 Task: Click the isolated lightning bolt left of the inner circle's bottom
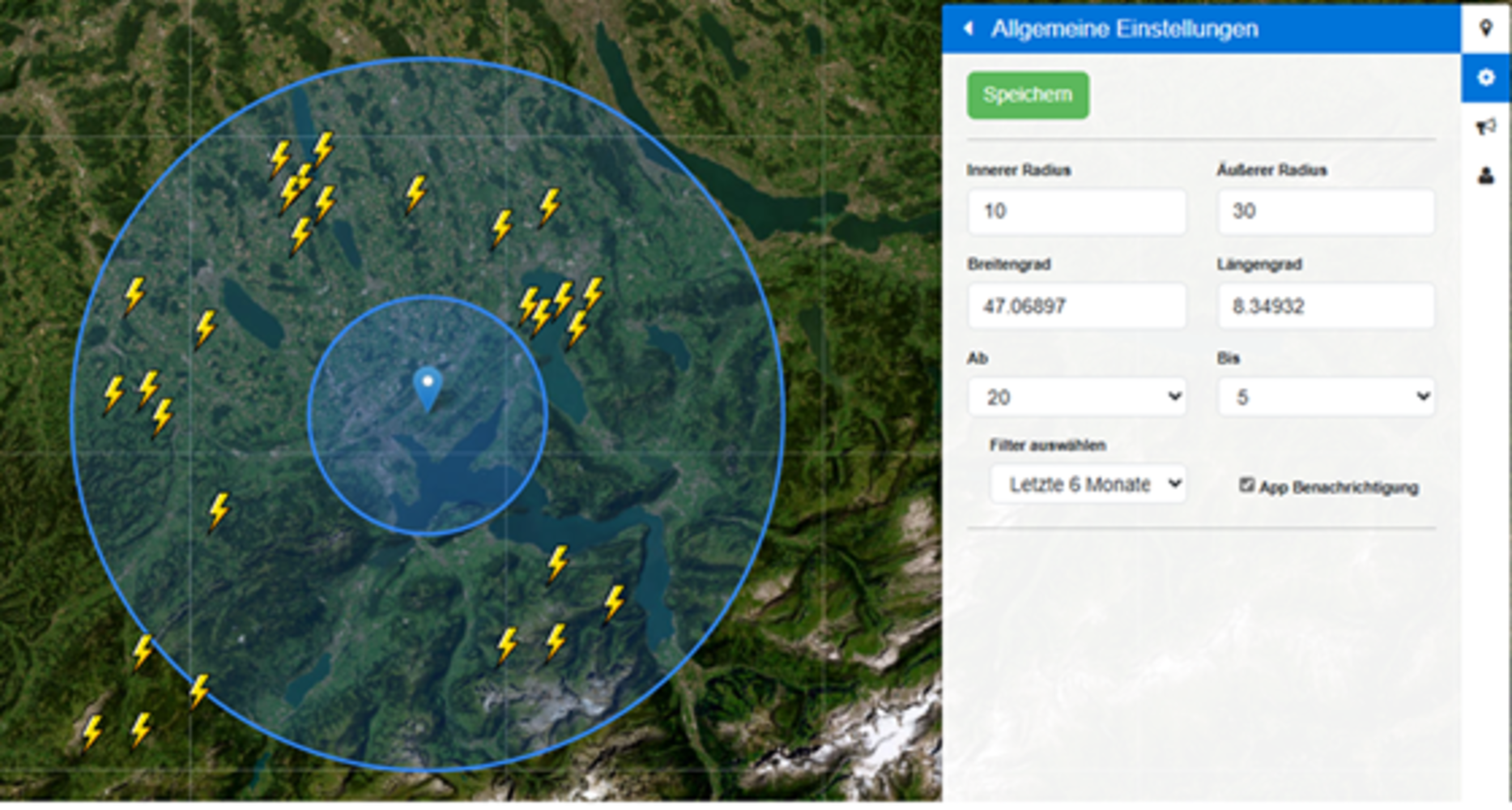pos(219,512)
